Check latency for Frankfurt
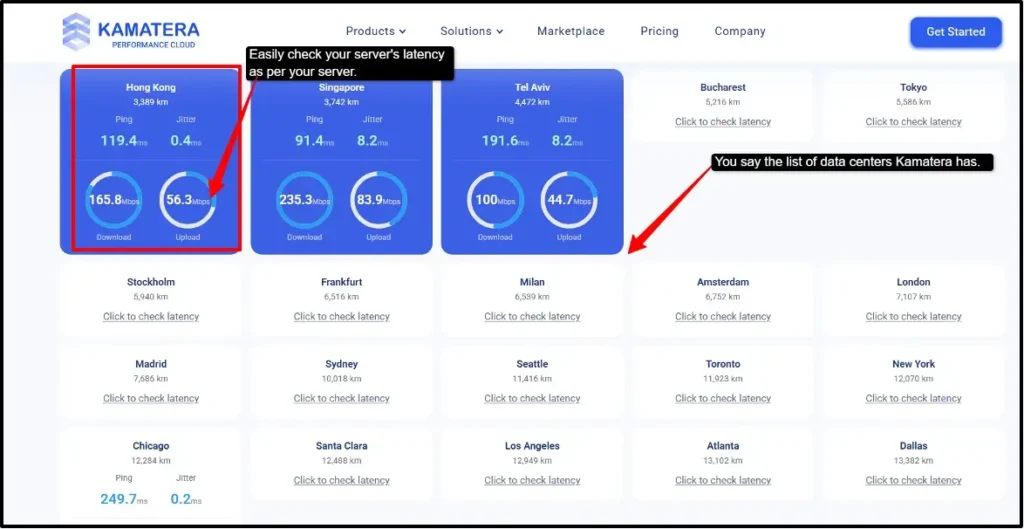 coord(342,316)
